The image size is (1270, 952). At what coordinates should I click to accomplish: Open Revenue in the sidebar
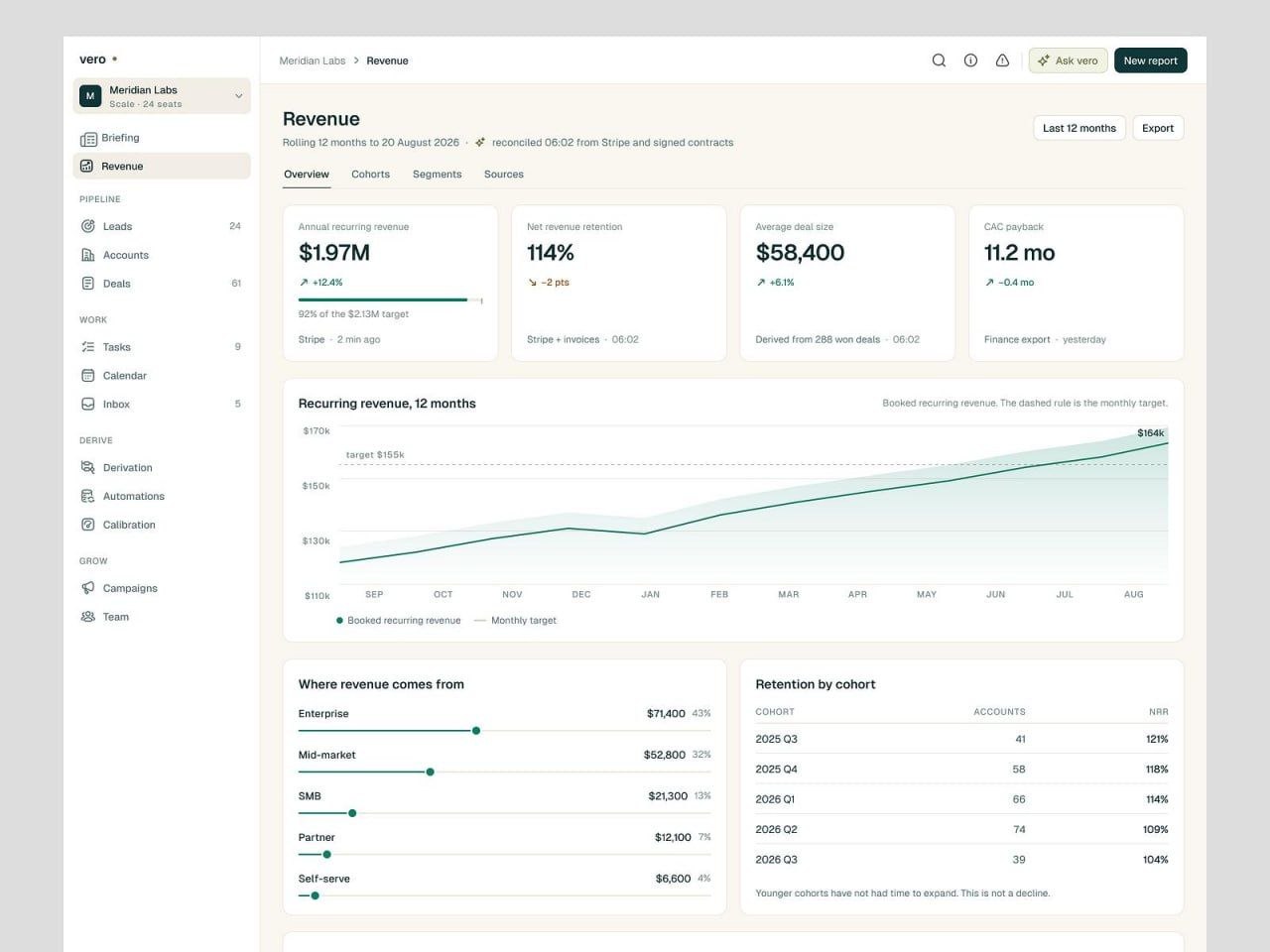(x=162, y=166)
